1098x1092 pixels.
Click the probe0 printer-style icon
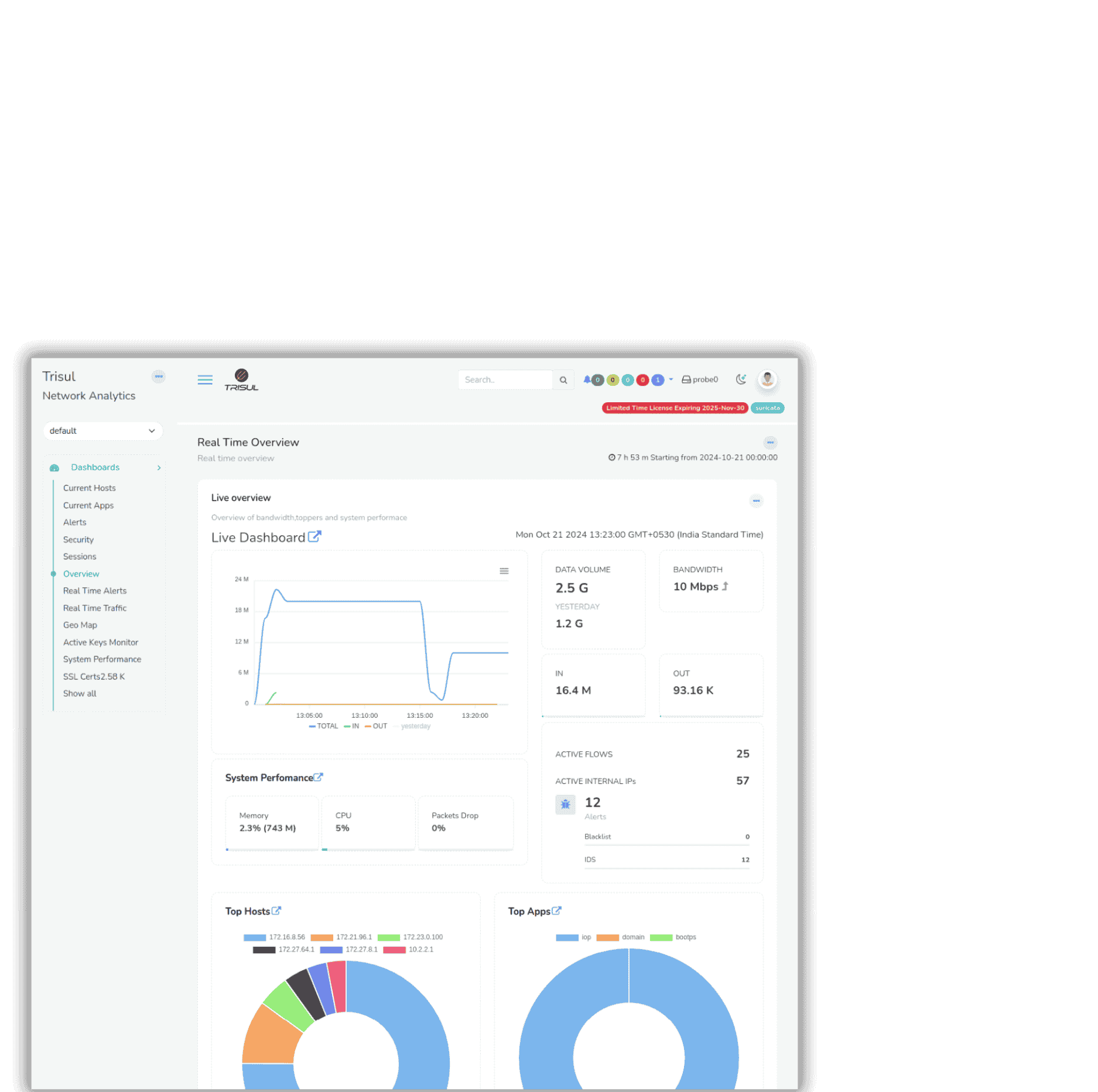pos(686,379)
